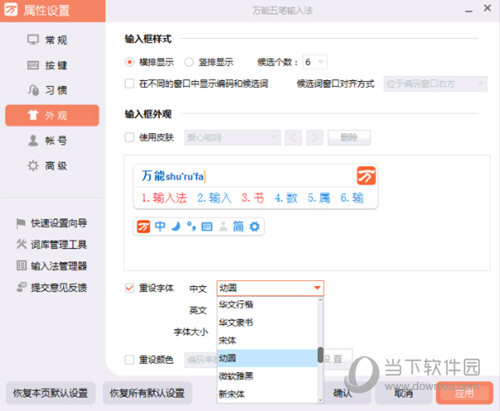
Task: Open 快速设置向导 quick setup wizard
Action: tap(52, 223)
